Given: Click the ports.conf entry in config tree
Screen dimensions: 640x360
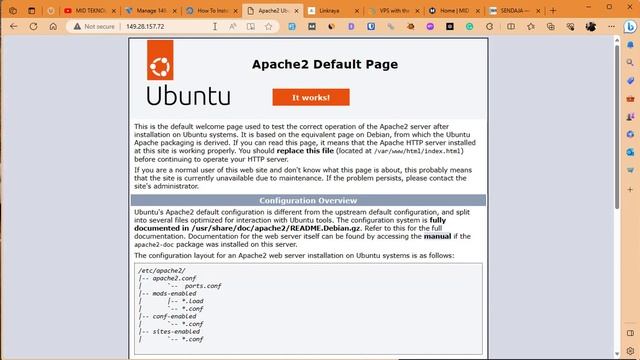Looking at the screenshot, I should [203, 286].
